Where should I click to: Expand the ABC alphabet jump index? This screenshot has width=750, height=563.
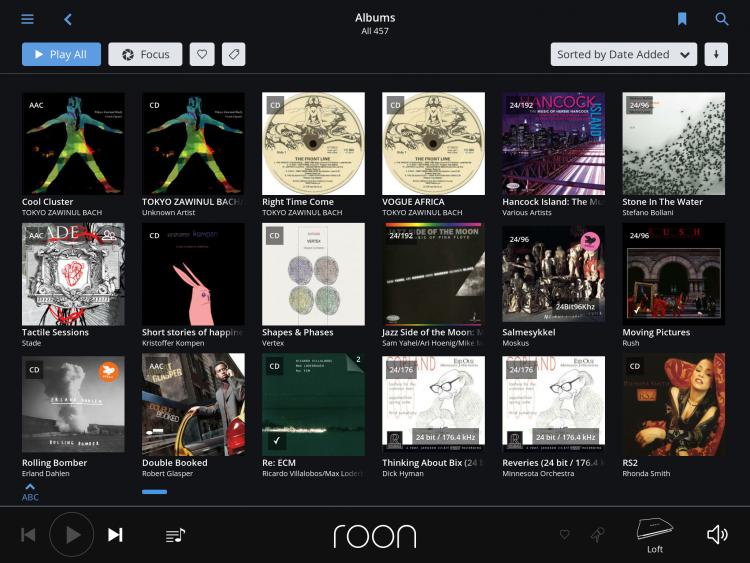(30, 492)
